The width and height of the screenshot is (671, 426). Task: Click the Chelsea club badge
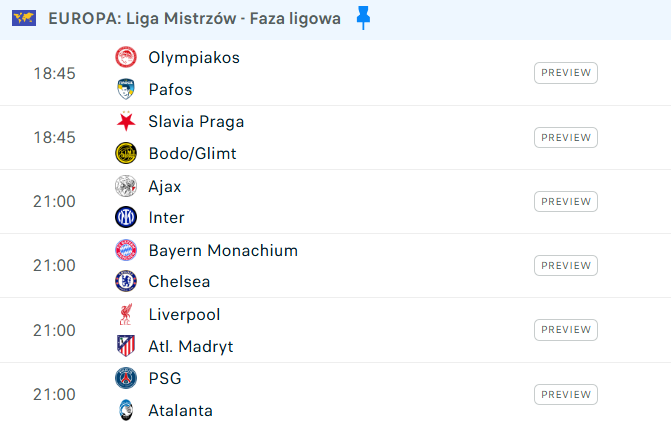tap(126, 281)
